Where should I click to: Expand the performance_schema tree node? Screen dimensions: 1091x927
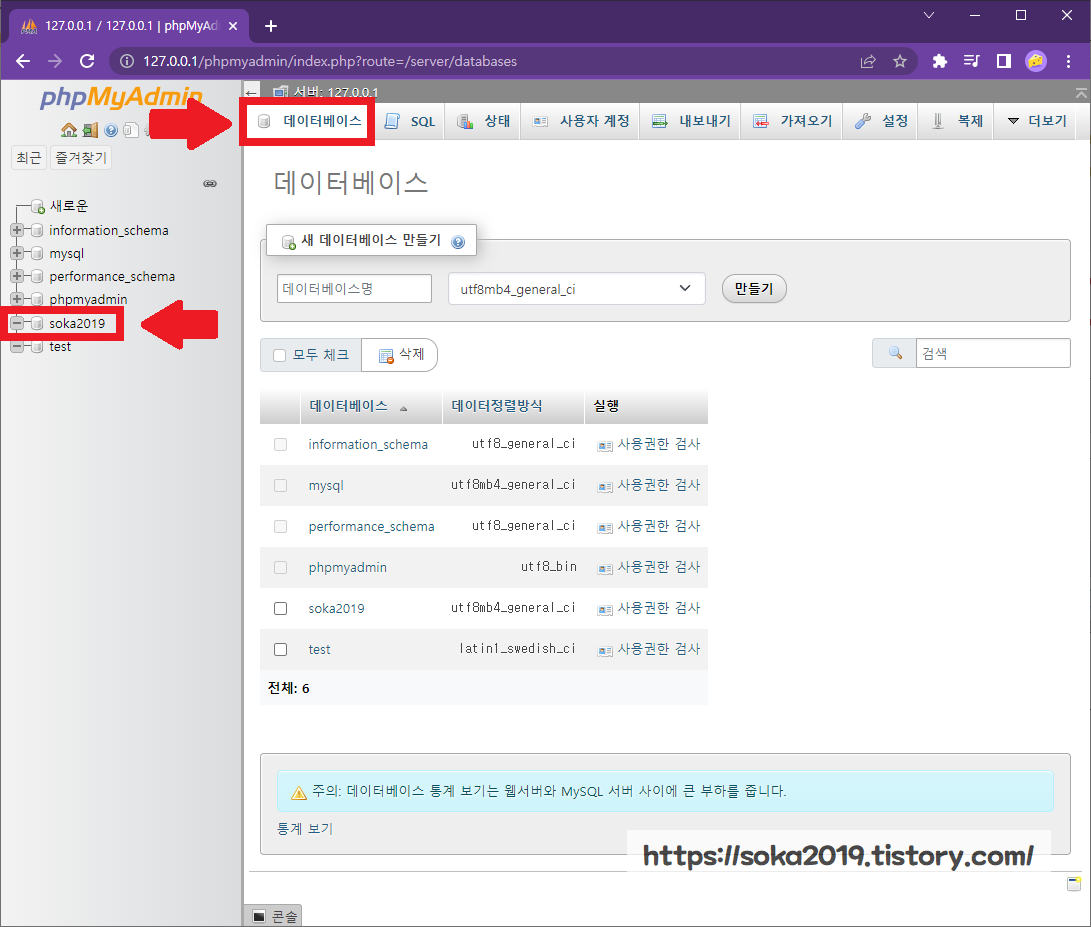tap(17, 276)
